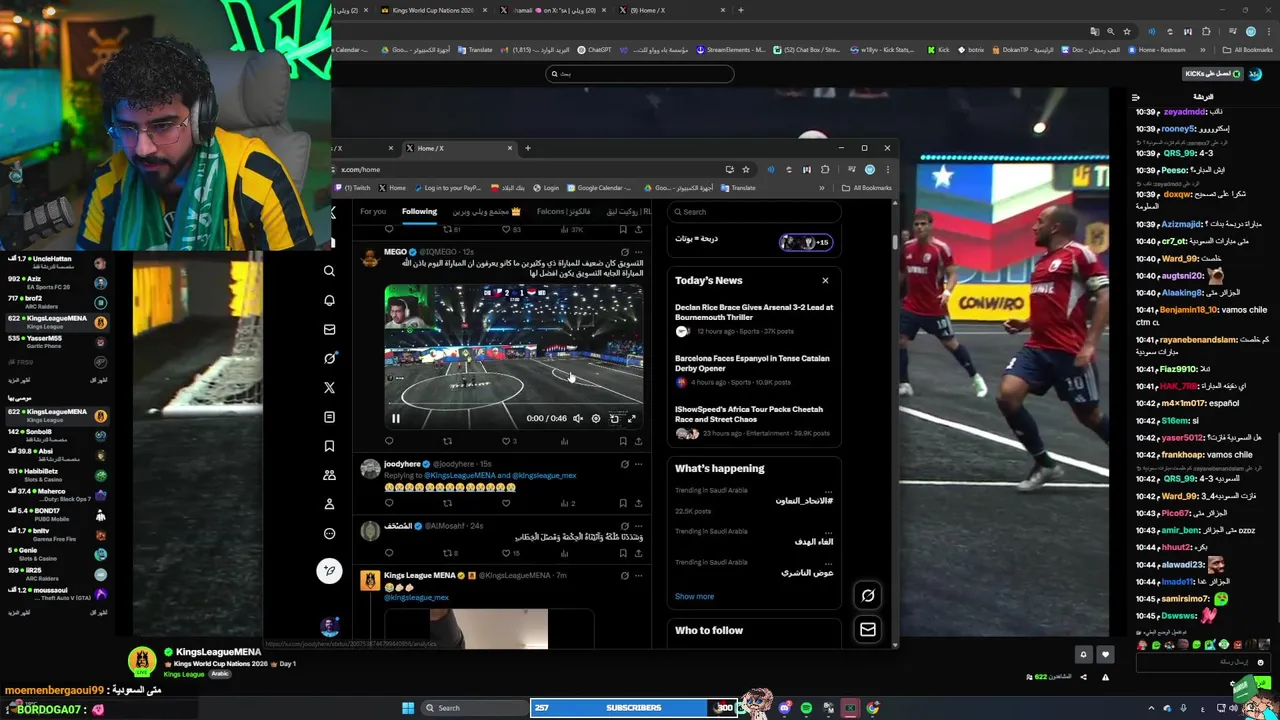Image resolution: width=1280 pixels, height=720 pixels.
Task: Bookmark page star in inner Chrome window
Action: (745, 170)
